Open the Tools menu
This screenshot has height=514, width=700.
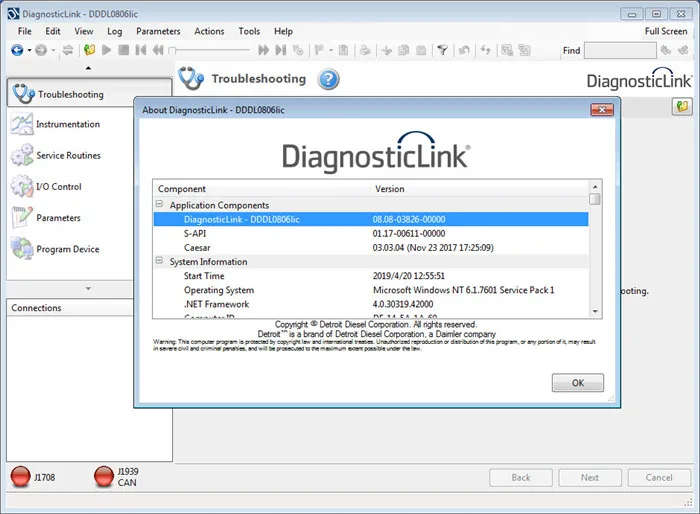click(249, 31)
